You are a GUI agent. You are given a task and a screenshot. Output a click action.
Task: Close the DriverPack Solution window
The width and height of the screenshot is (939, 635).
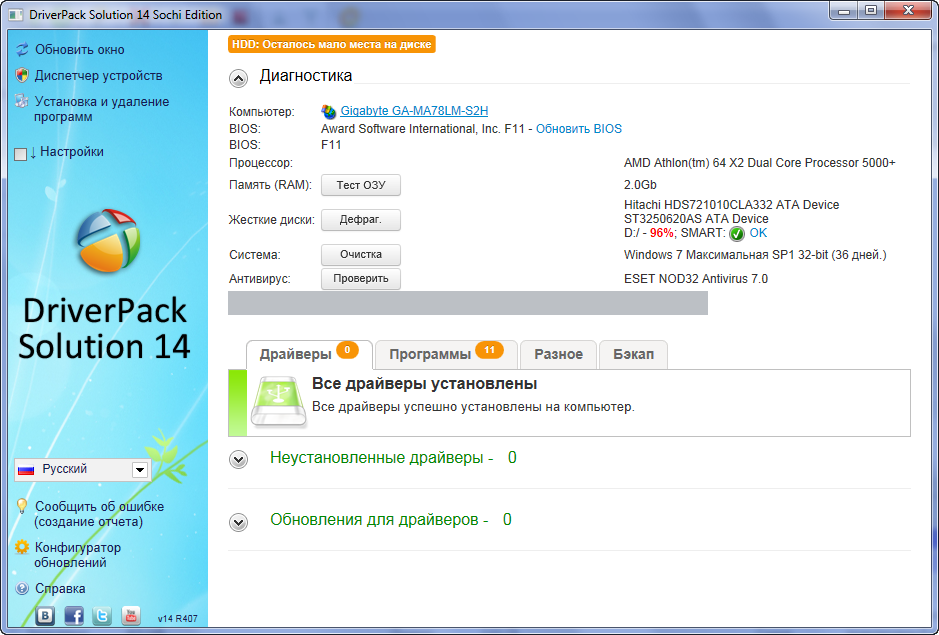click(x=908, y=10)
